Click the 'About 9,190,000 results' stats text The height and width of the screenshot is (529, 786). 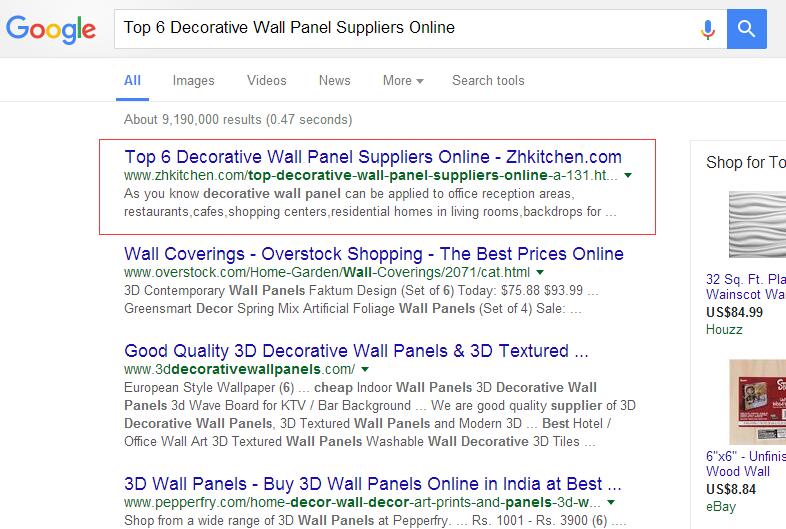(x=238, y=119)
